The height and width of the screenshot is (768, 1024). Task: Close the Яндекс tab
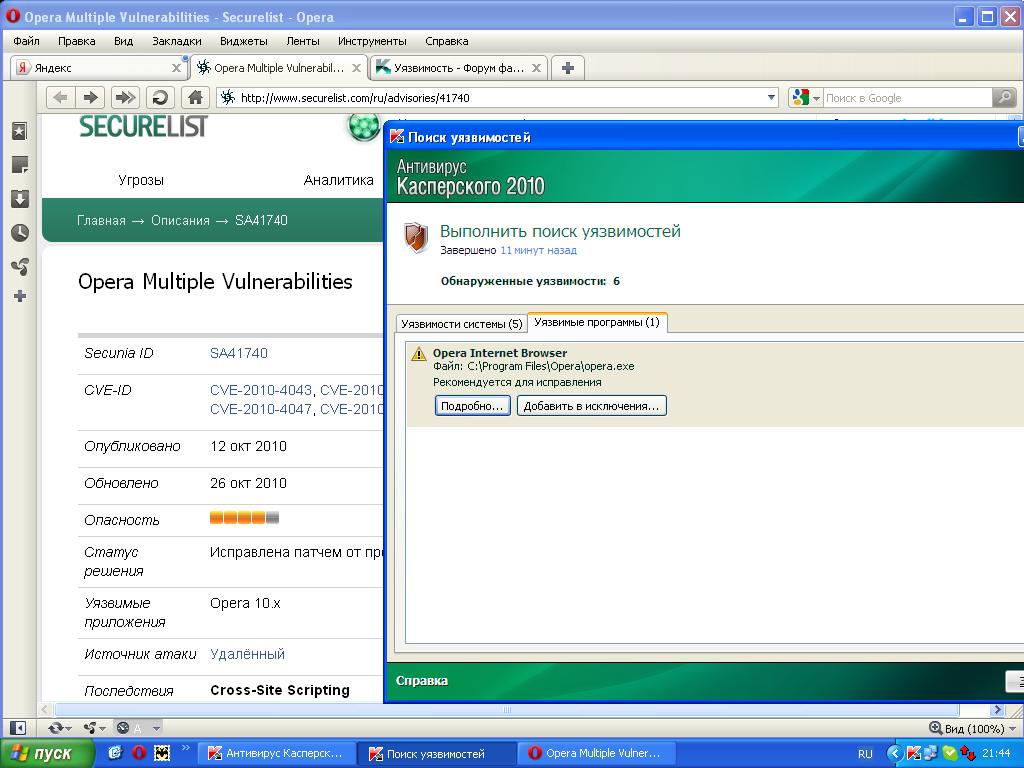point(176,68)
